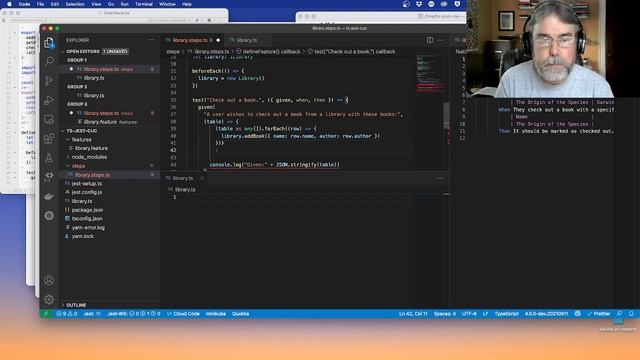Click the remote window indicator in status bar
The height and width of the screenshot is (360, 640).
click(x=46, y=314)
